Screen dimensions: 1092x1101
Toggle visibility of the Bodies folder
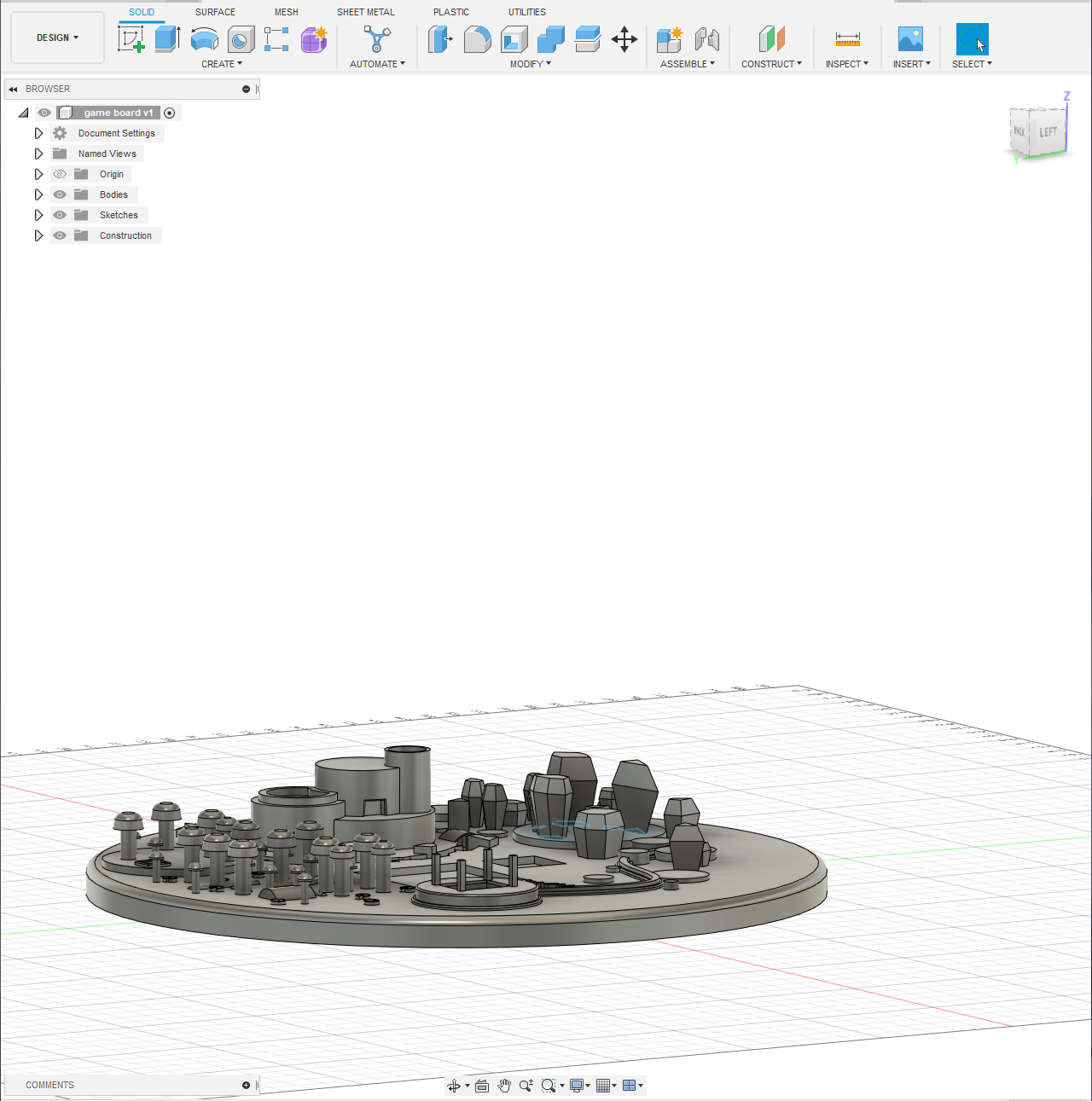click(x=60, y=194)
